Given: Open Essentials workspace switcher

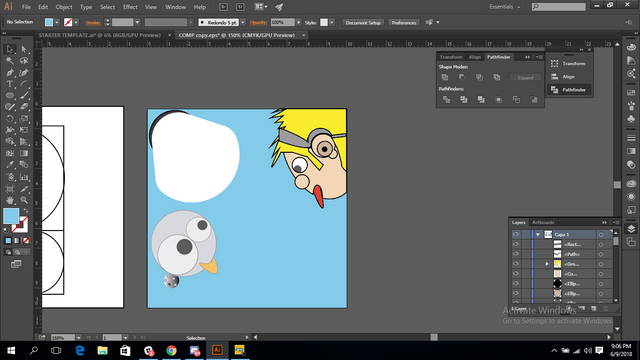Looking at the screenshot, I should pyautogui.click(x=505, y=7).
